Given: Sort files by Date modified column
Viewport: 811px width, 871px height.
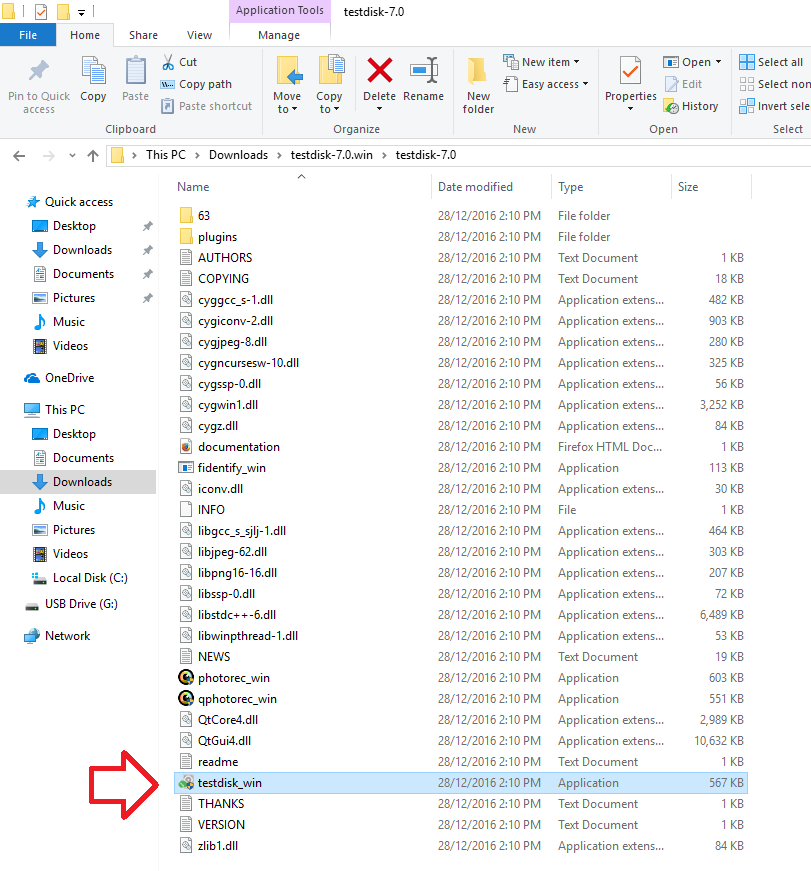Looking at the screenshot, I should (491, 187).
